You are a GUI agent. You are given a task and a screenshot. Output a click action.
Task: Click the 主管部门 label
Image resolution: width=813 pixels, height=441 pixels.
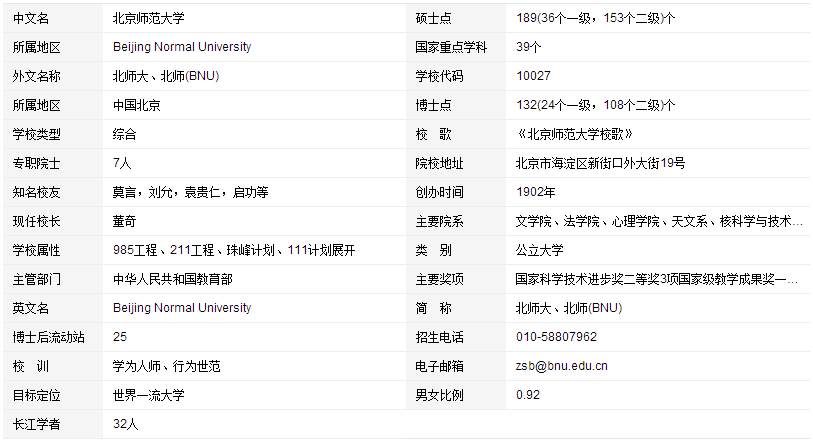pyautogui.click(x=37, y=279)
